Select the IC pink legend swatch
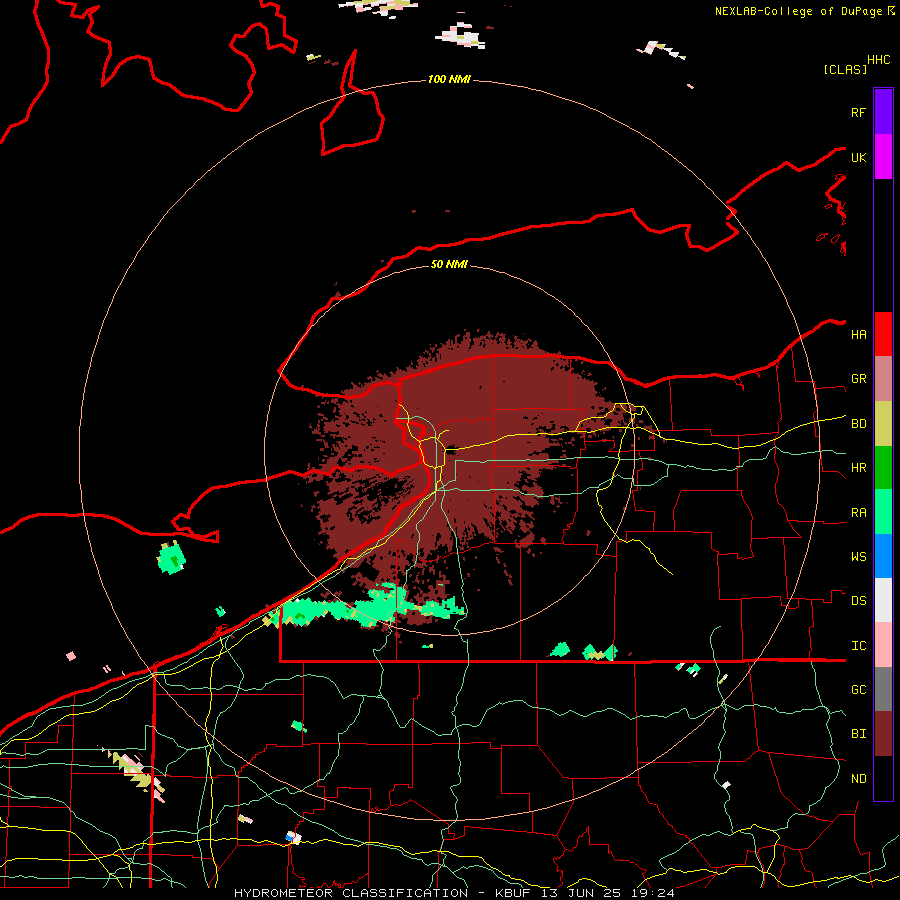 coord(883,645)
